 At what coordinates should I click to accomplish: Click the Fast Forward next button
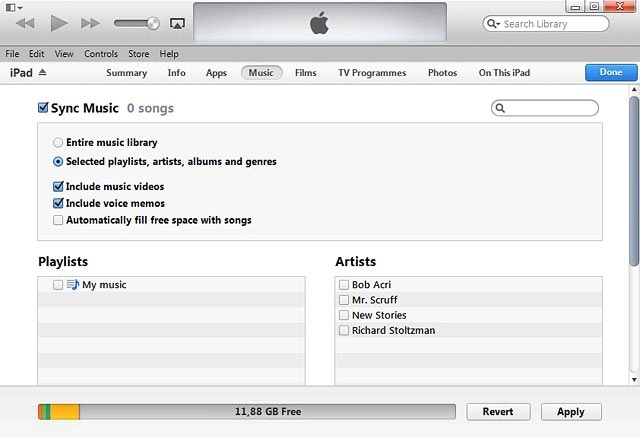(x=90, y=22)
